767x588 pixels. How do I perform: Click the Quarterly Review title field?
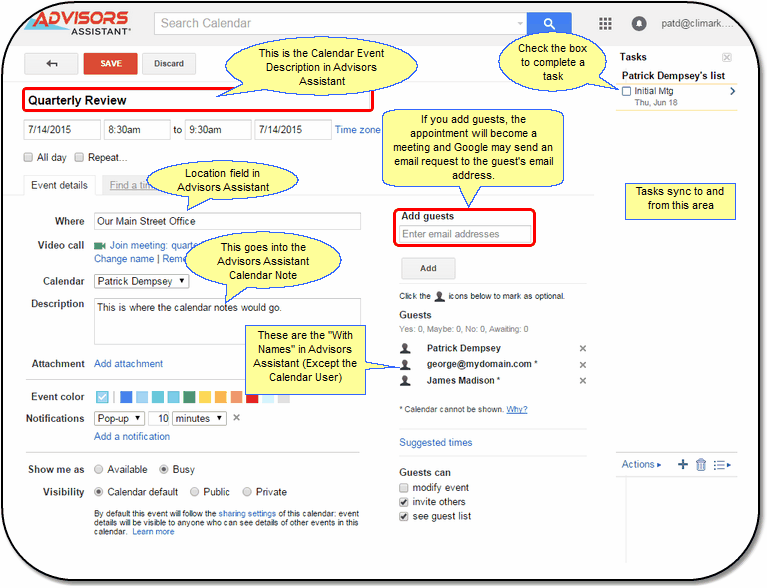tap(198, 100)
